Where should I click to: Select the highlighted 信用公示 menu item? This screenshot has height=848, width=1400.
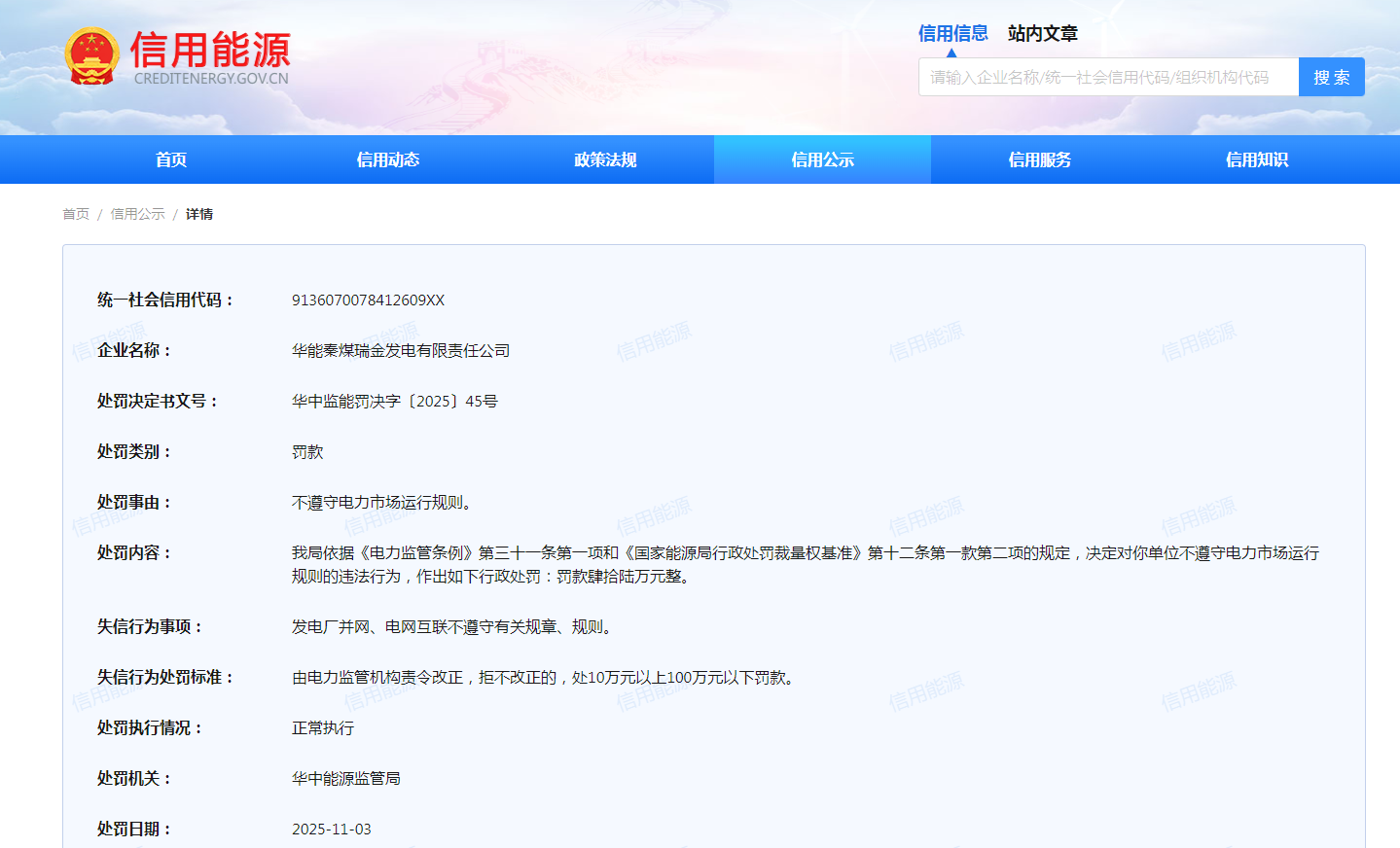point(821,159)
